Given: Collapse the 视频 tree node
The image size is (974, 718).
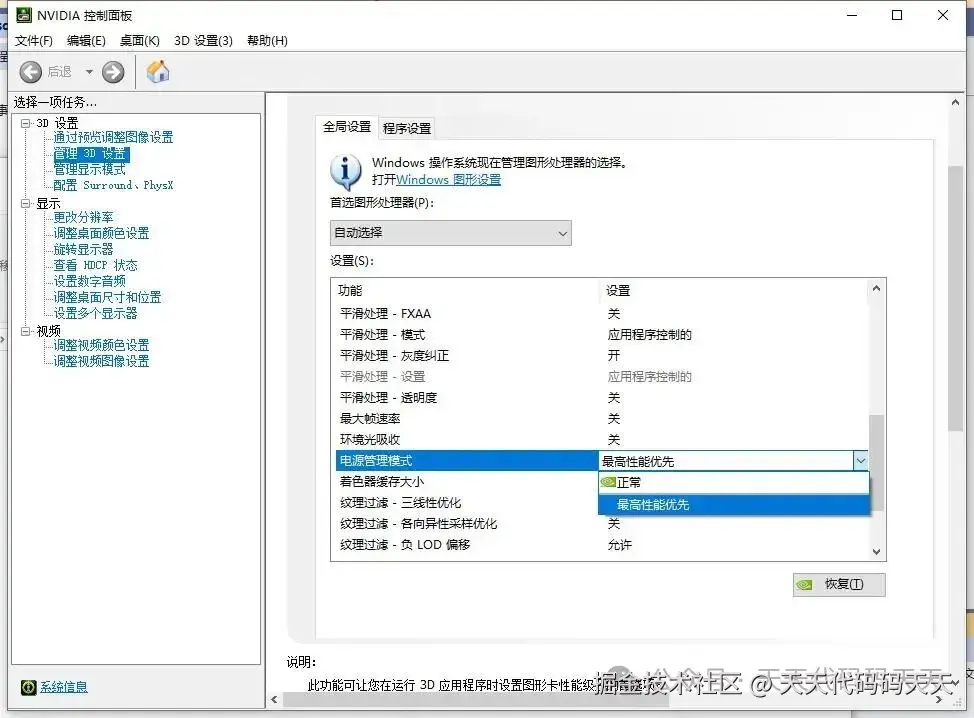Looking at the screenshot, I should point(25,331).
